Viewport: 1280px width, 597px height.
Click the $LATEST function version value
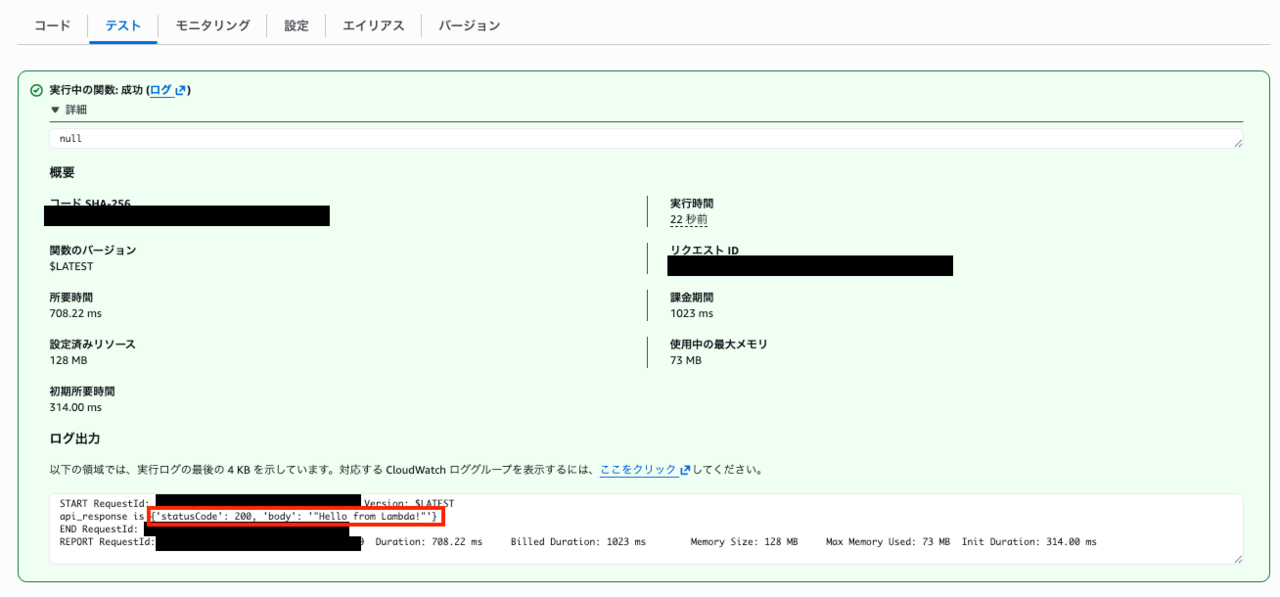coord(71,267)
